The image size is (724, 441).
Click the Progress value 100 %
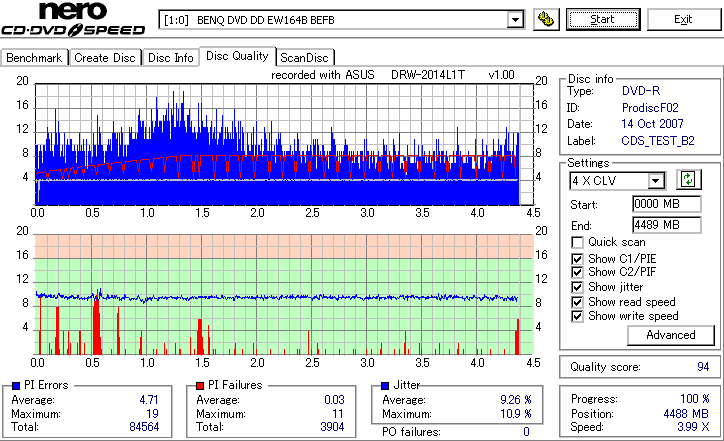click(695, 399)
